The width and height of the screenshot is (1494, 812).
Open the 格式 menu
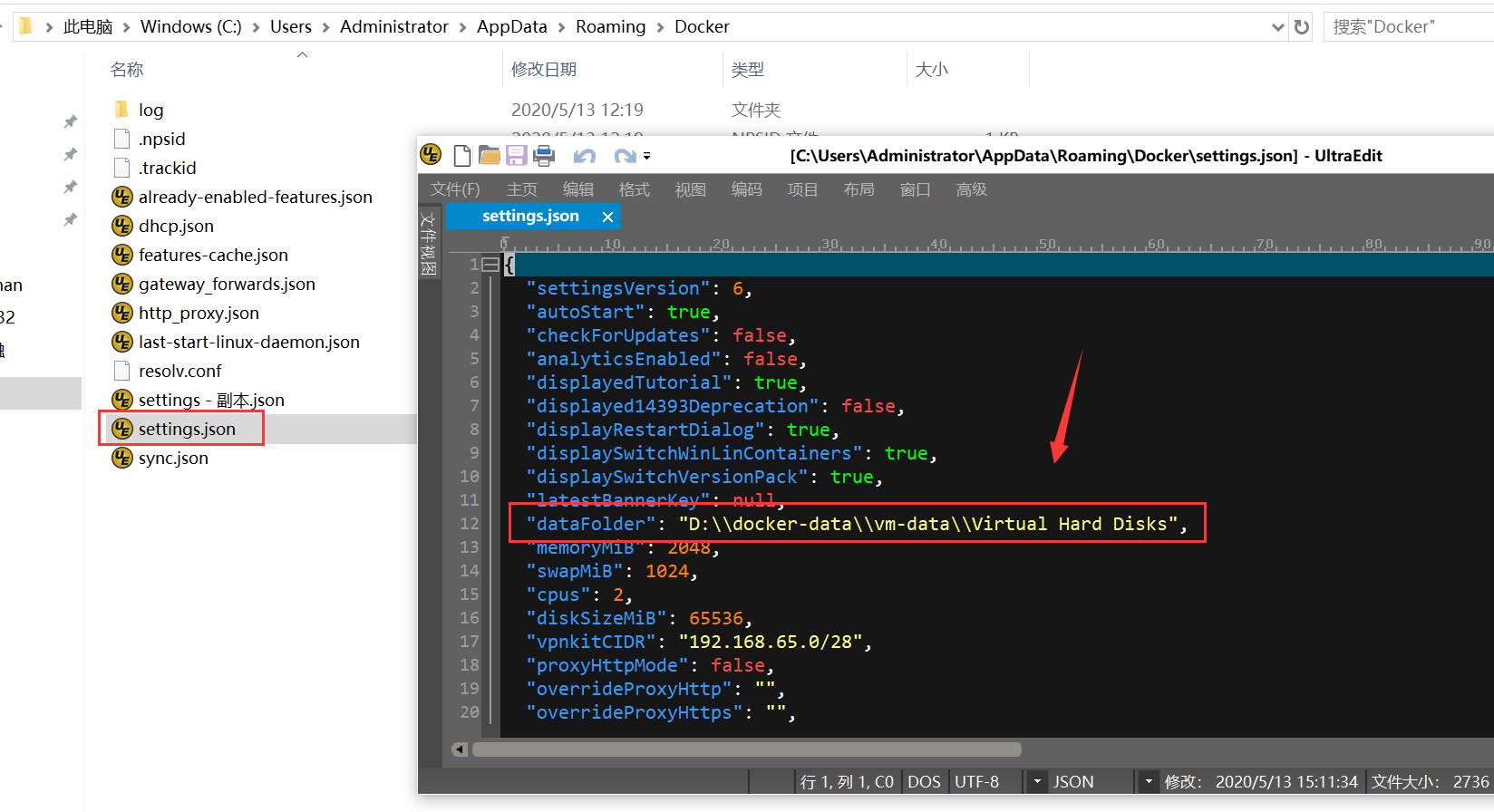635,189
